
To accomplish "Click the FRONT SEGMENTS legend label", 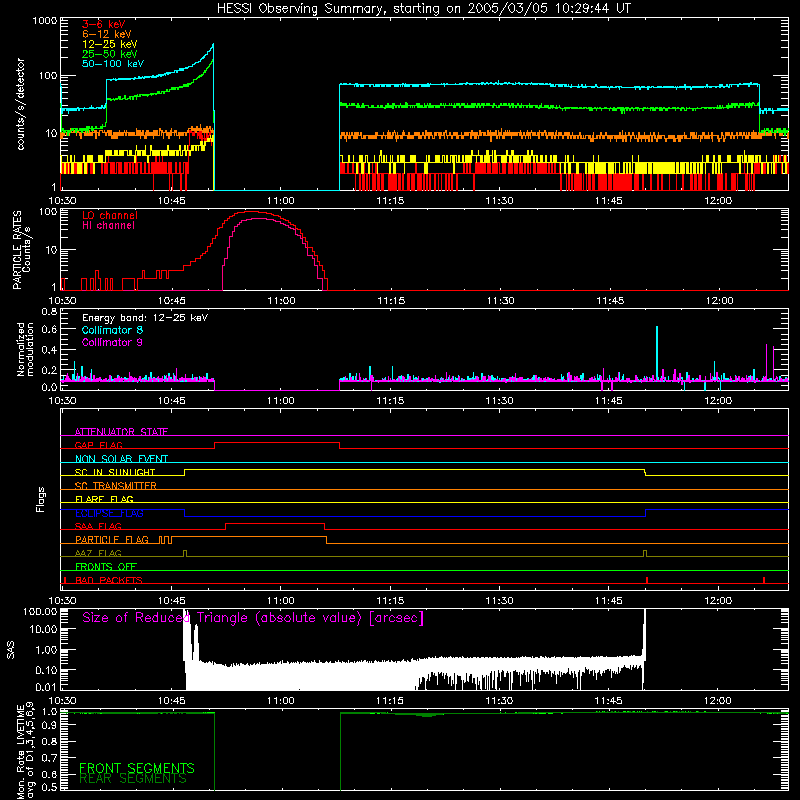I will pos(137,768).
